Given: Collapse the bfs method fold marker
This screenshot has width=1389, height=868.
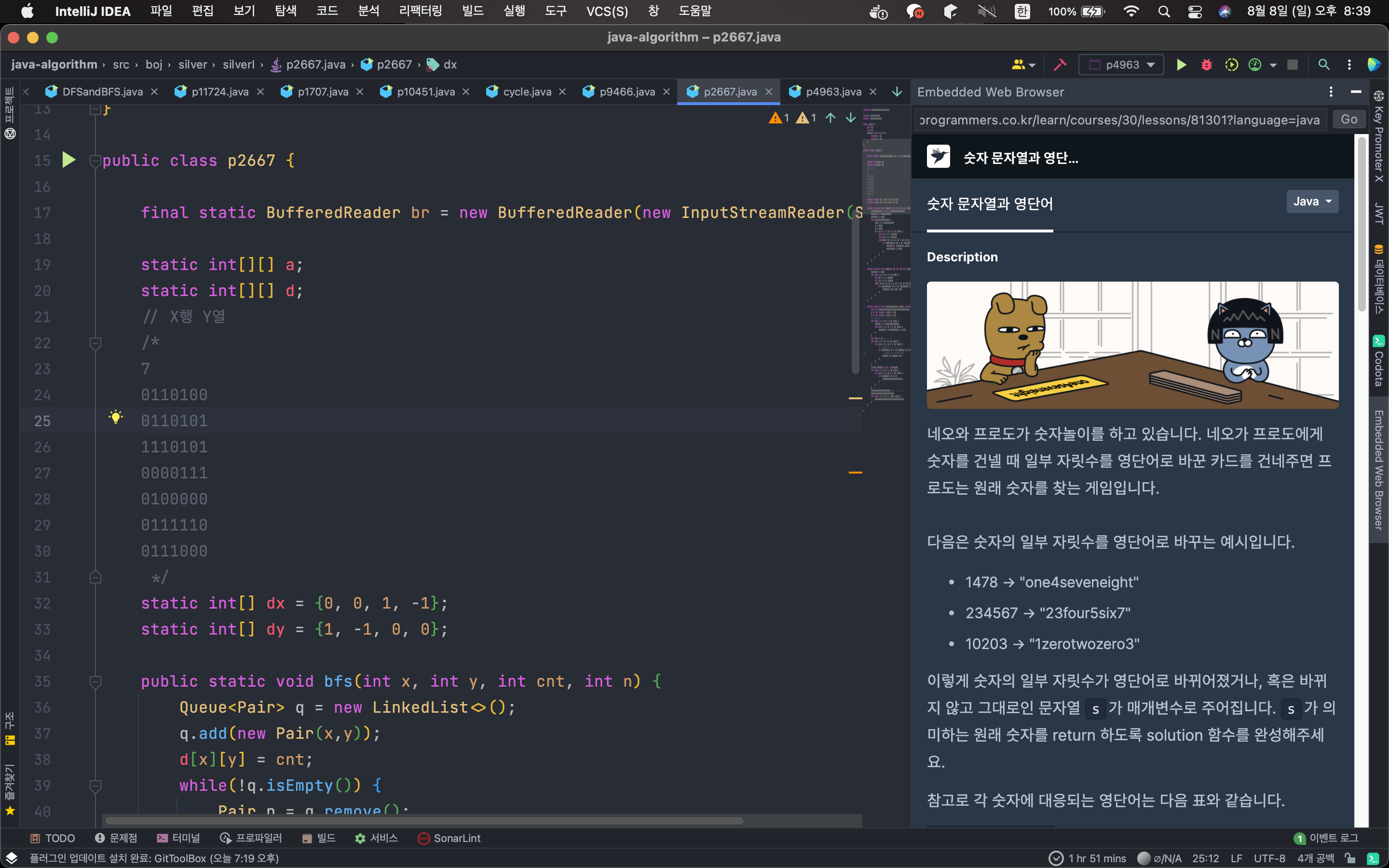Looking at the screenshot, I should pos(95,681).
